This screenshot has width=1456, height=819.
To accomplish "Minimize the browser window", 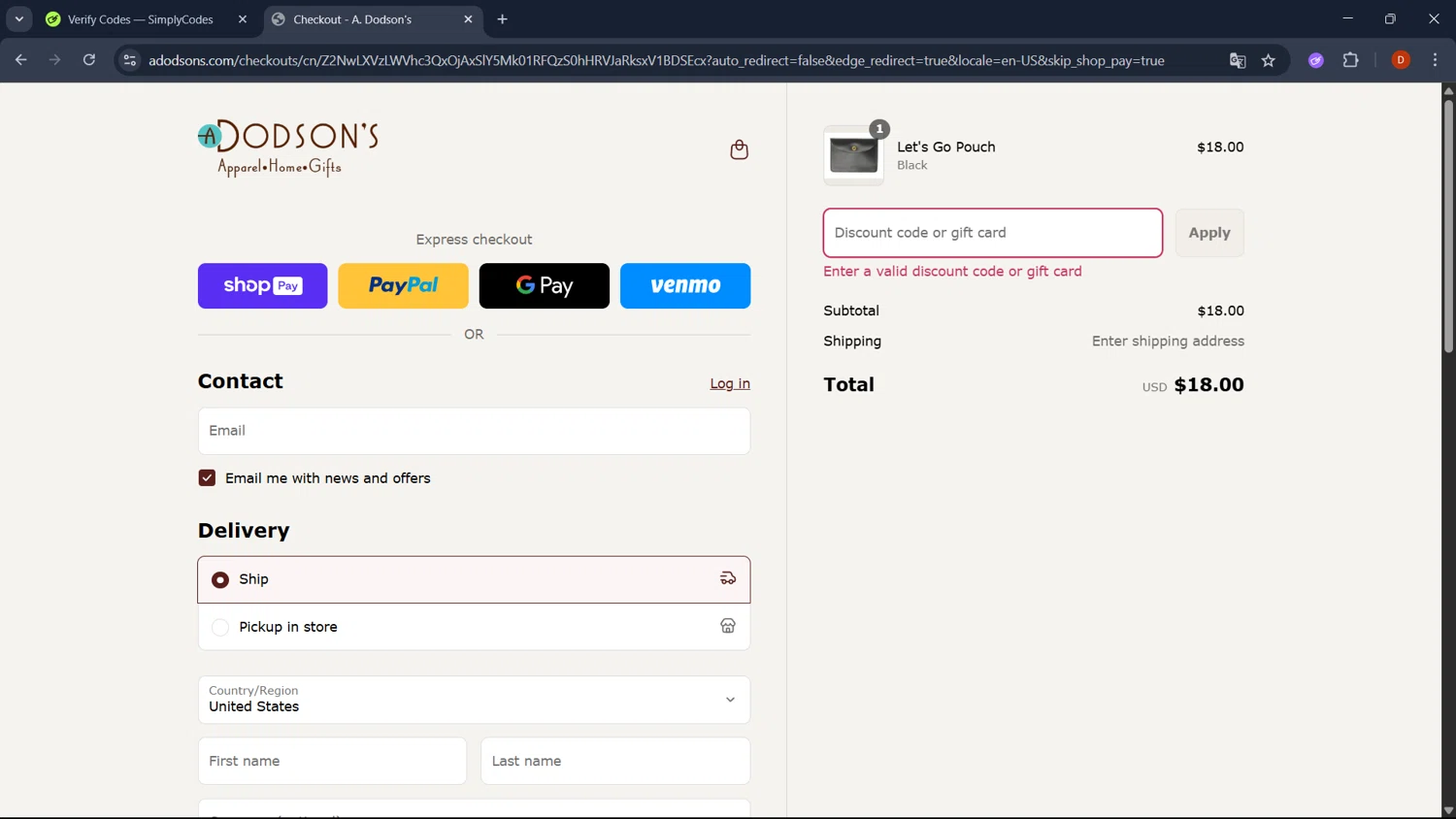I will tap(1347, 19).
